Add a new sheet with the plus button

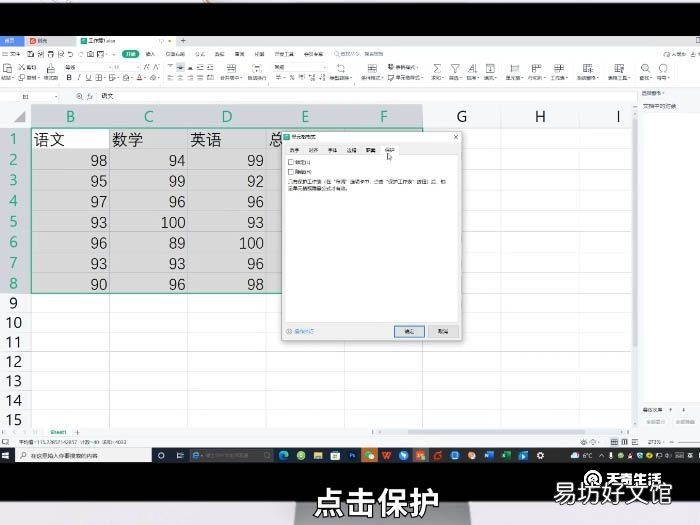coord(77,432)
